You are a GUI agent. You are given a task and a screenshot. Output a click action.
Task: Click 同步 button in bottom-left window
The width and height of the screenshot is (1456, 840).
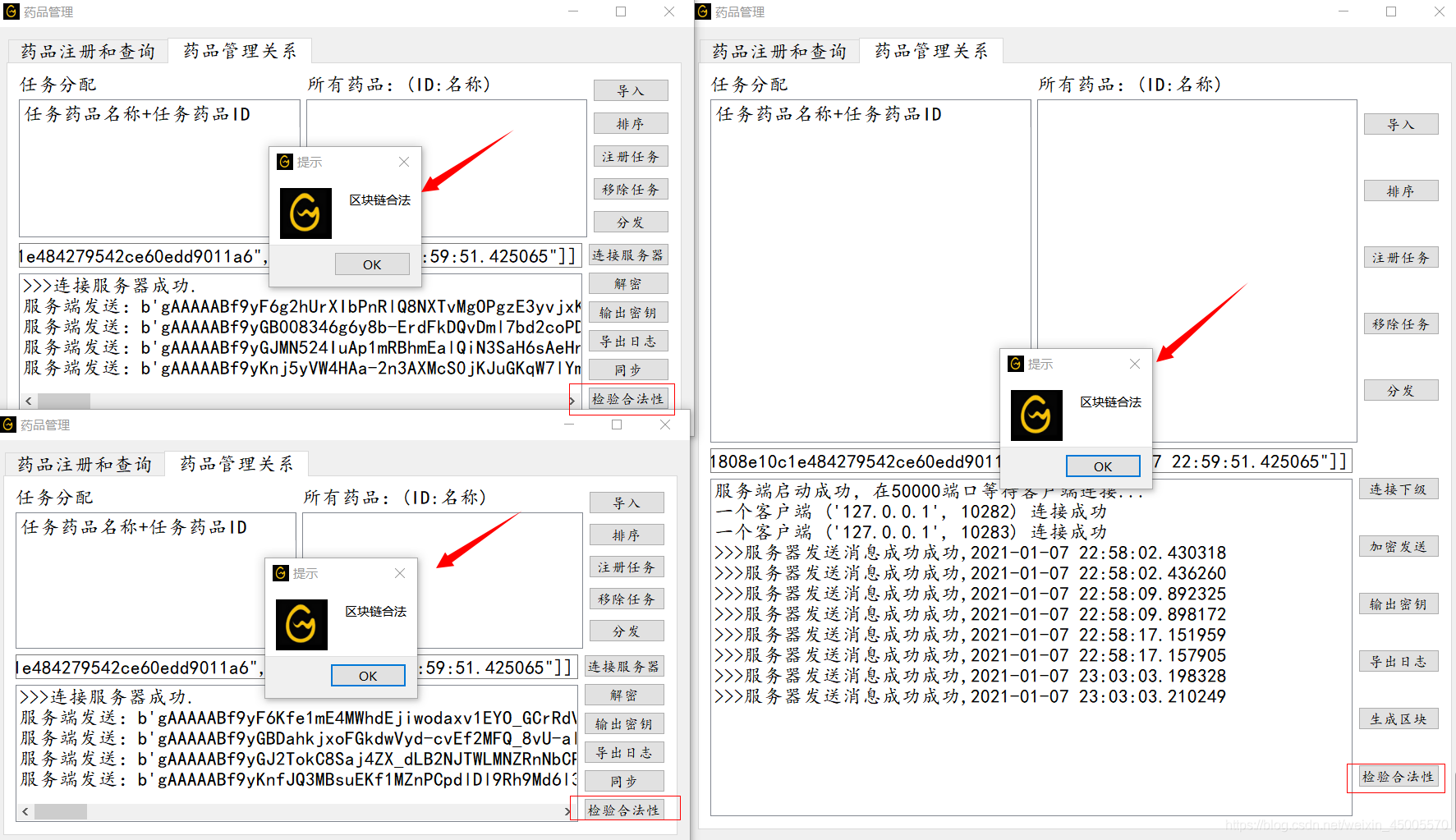[x=624, y=781]
